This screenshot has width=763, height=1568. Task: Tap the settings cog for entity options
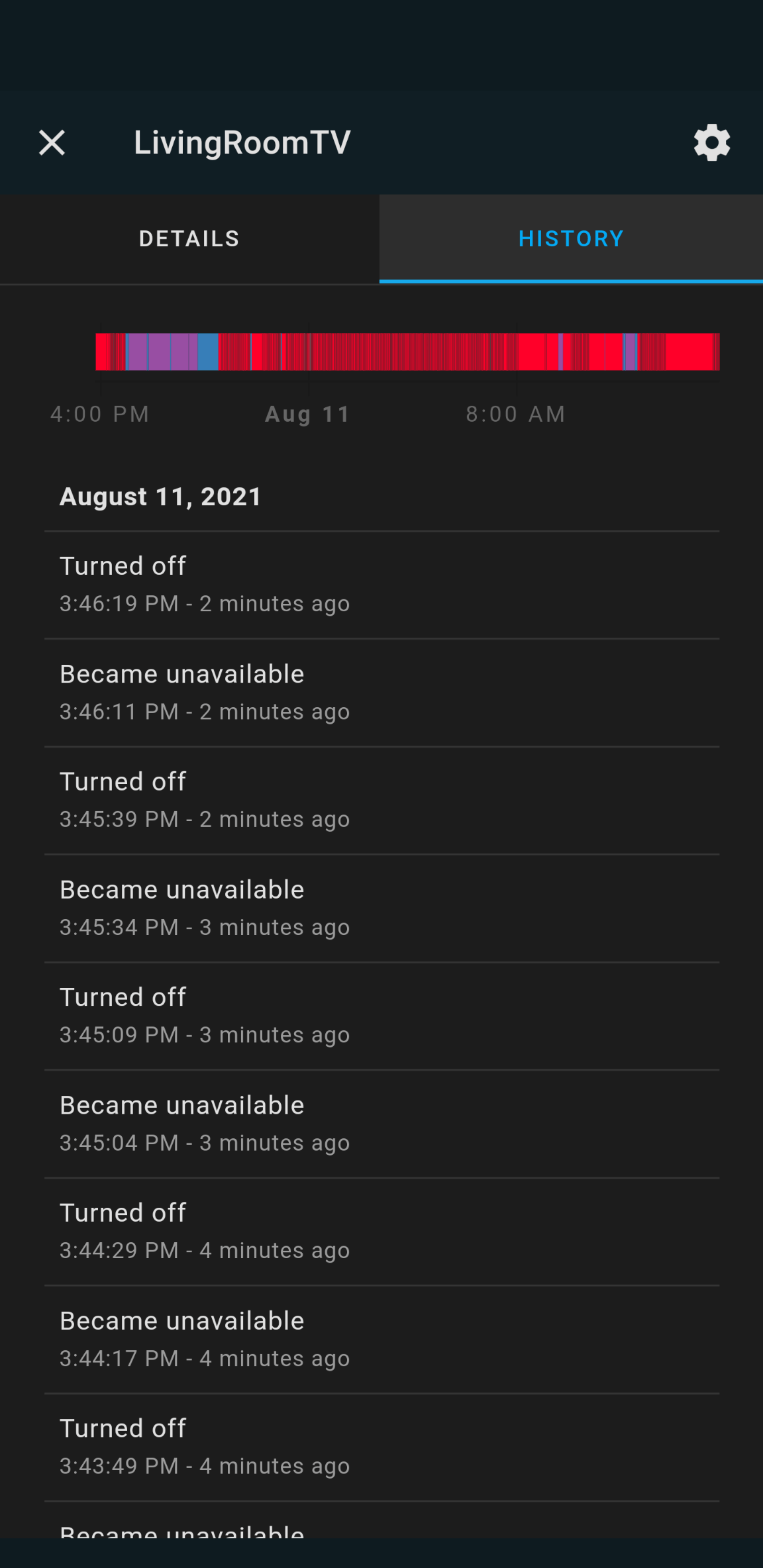(x=711, y=142)
